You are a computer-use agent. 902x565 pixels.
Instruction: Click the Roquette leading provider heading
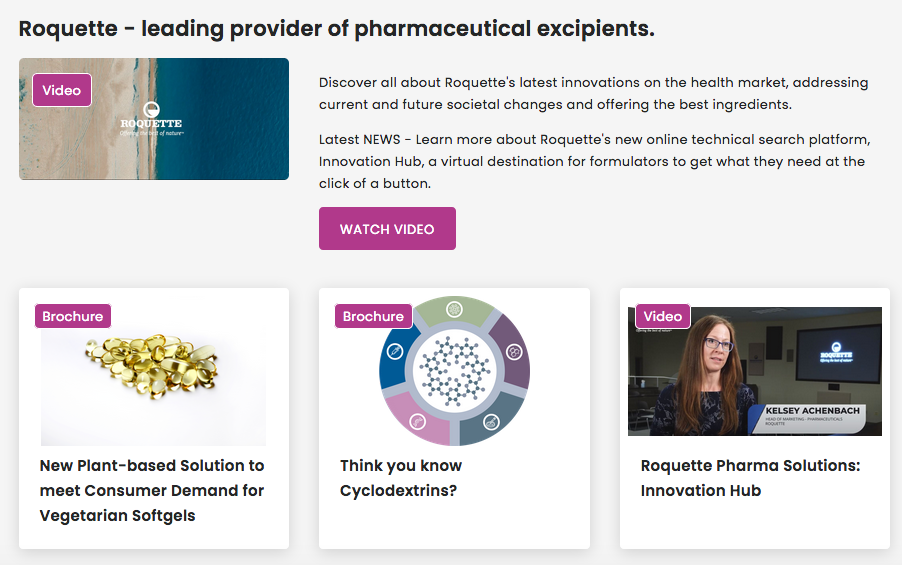click(x=337, y=28)
